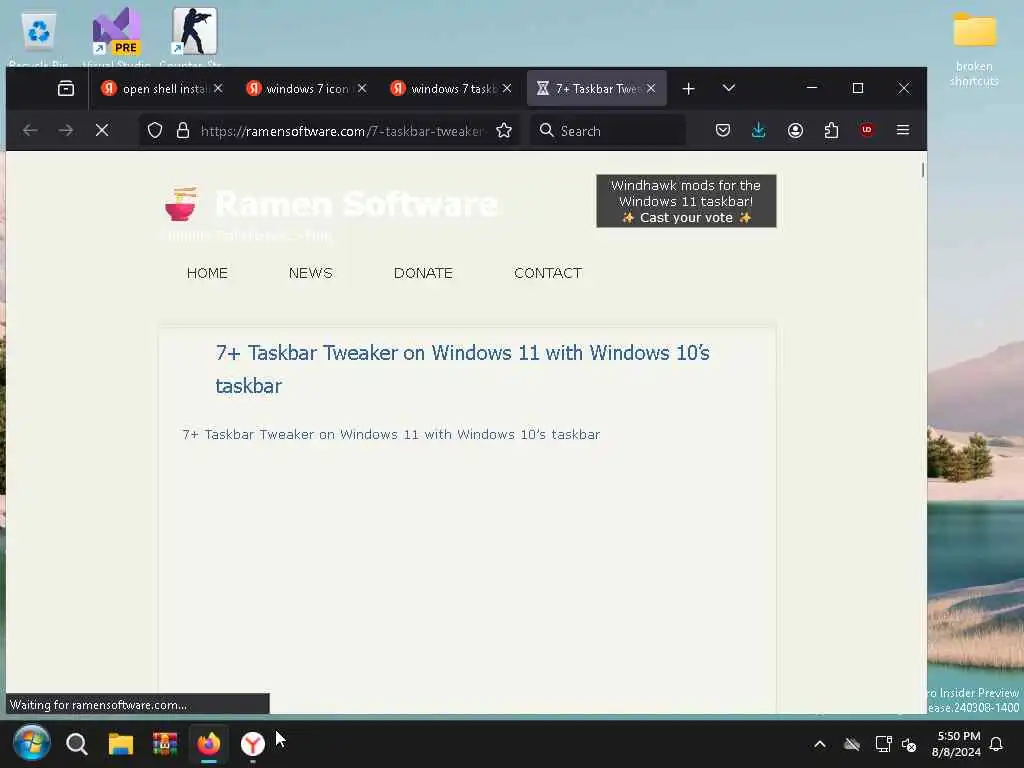1024x768 pixels.
Task: Open the notifications bell
Action: (x=997, y=744)
